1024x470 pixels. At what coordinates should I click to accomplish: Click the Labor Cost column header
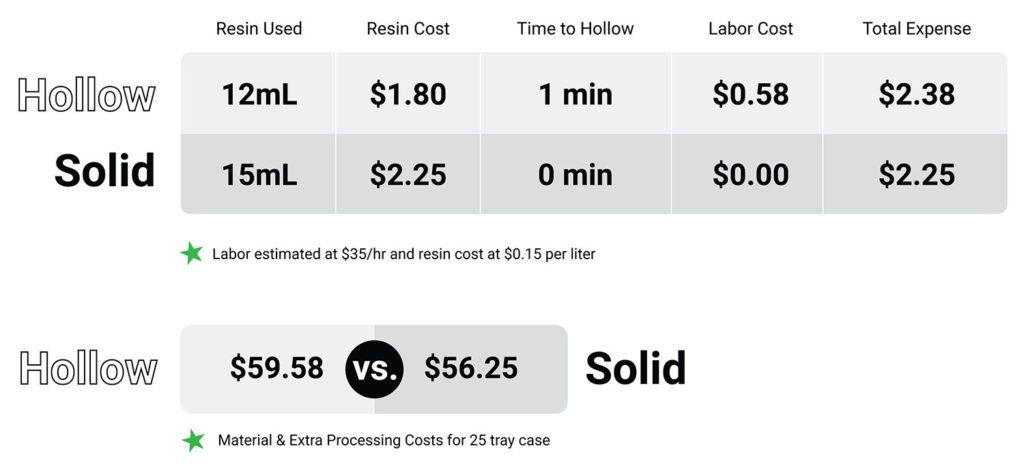tap(750, 29)
